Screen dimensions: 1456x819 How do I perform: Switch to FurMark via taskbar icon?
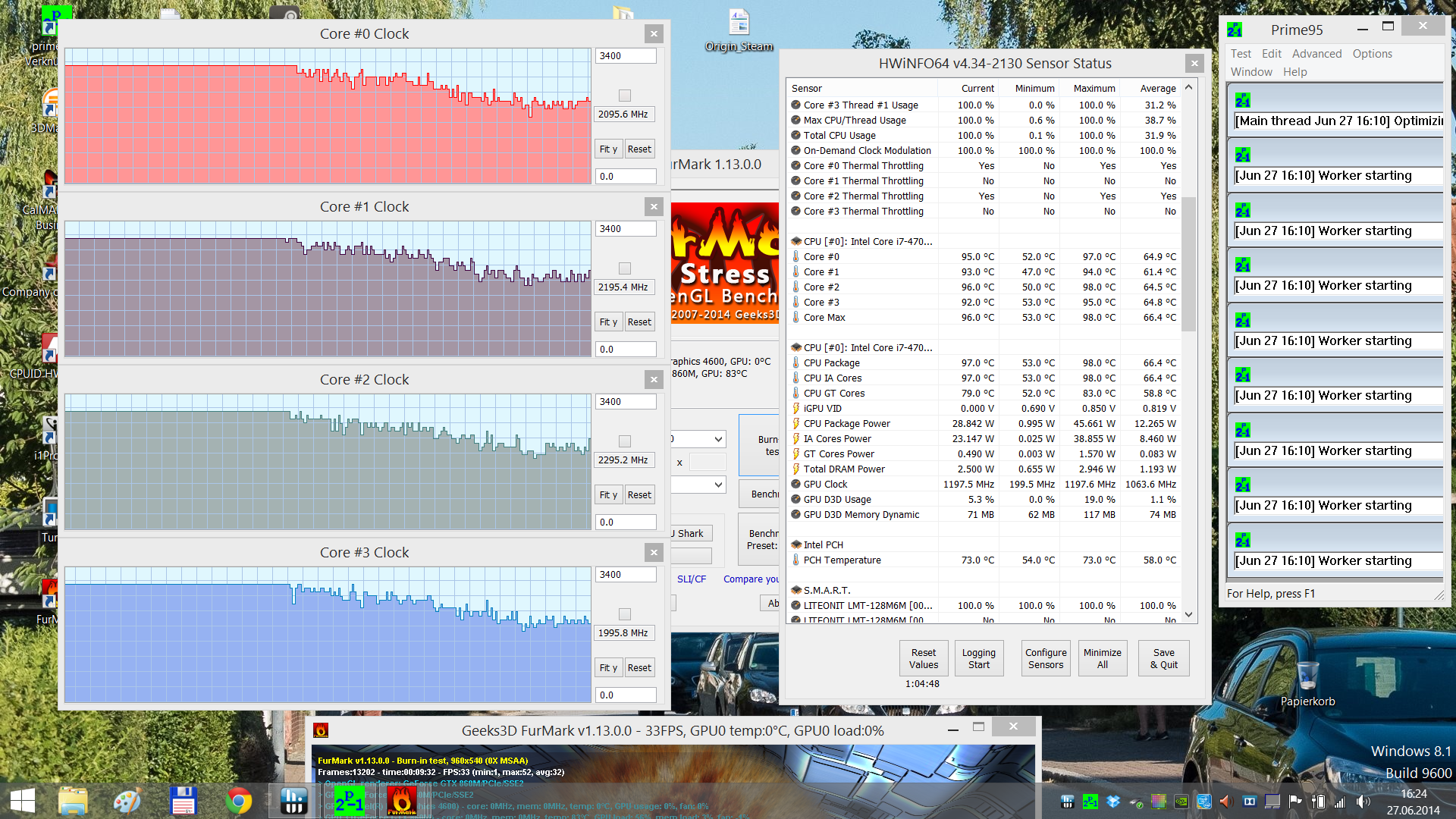pos(402,801)
